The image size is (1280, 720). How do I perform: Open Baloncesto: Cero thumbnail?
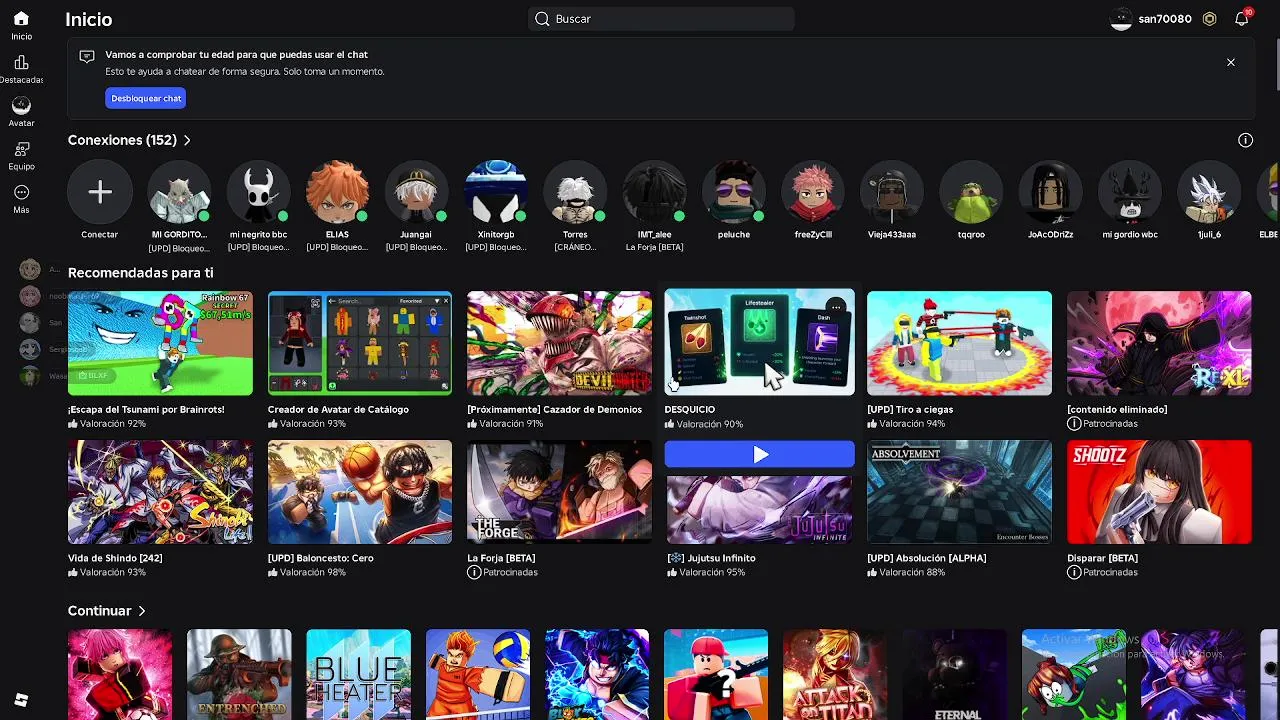tap(360, 492)
